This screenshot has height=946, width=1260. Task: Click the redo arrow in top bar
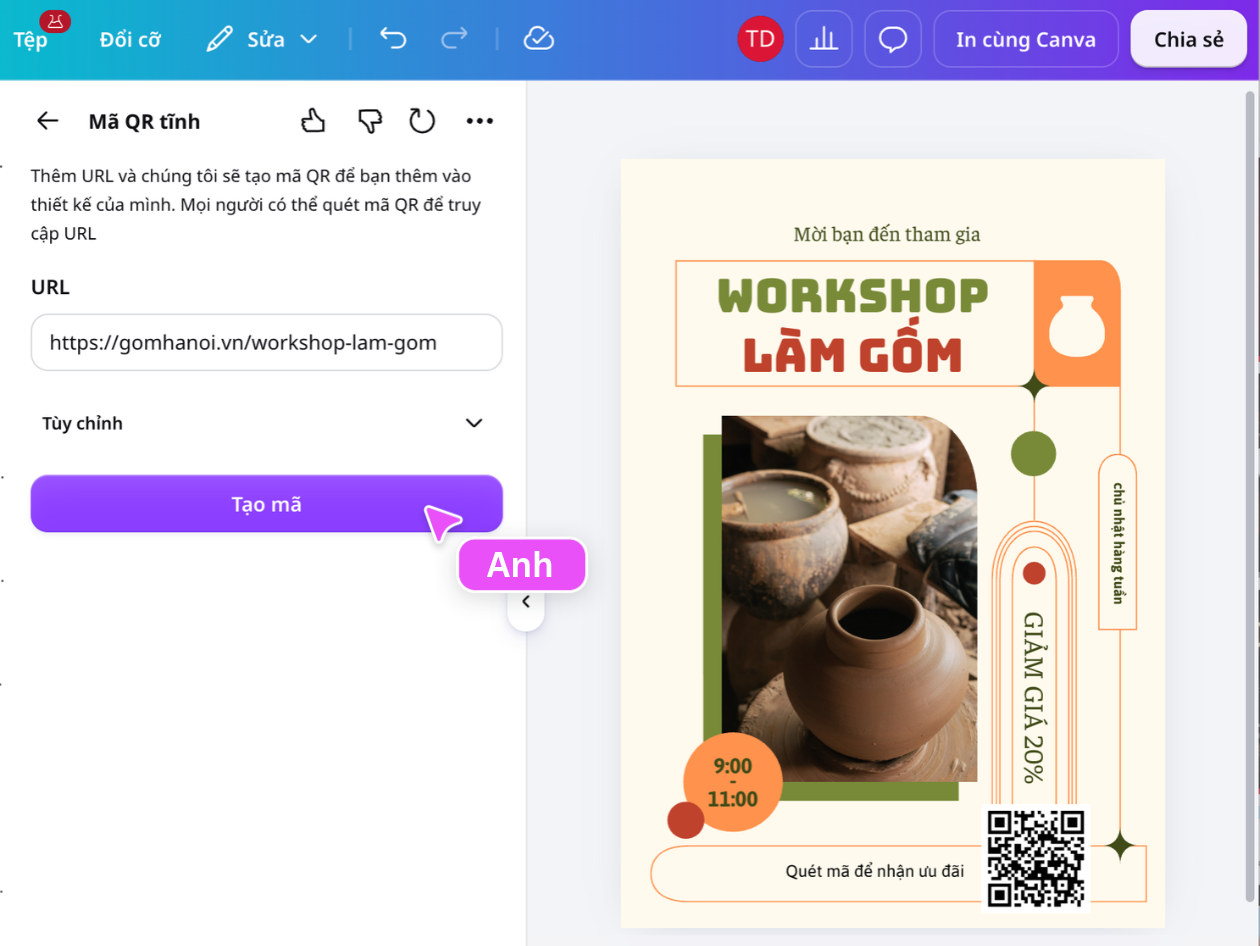point(454,39)
